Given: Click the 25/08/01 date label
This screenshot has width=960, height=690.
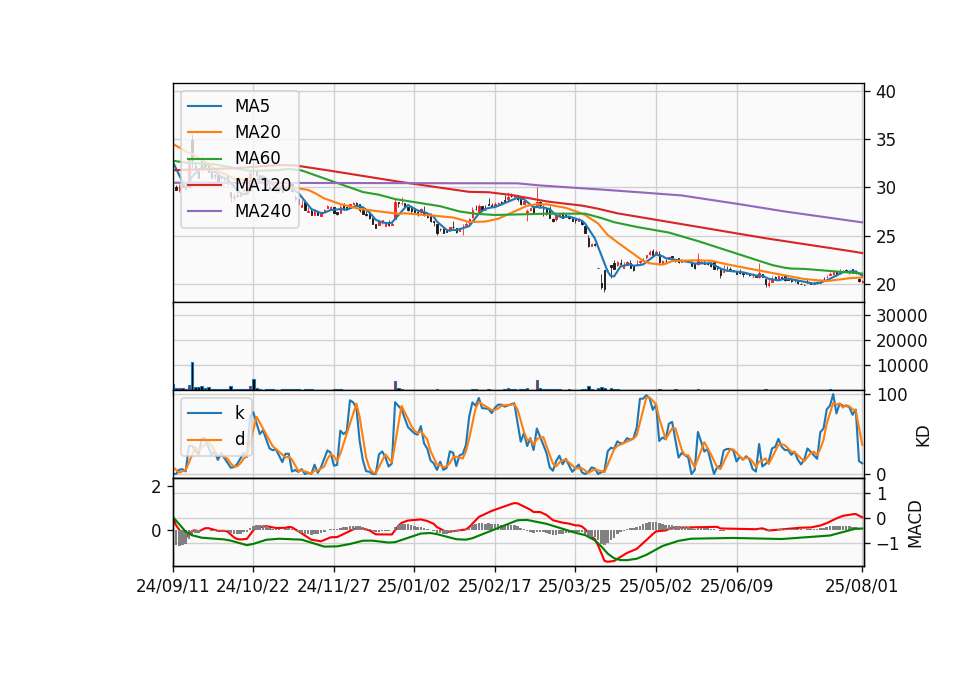Looking at the screenshot, I should (861, 586).
